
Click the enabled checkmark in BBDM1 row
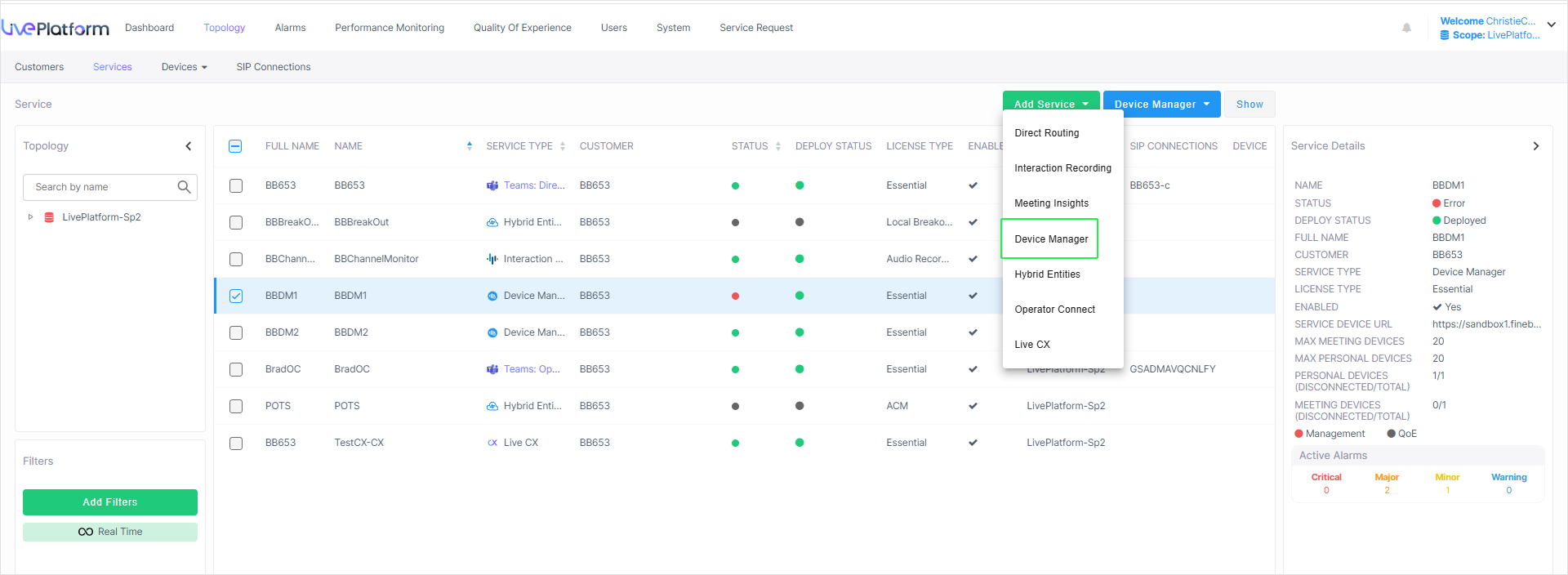[973, 296]
